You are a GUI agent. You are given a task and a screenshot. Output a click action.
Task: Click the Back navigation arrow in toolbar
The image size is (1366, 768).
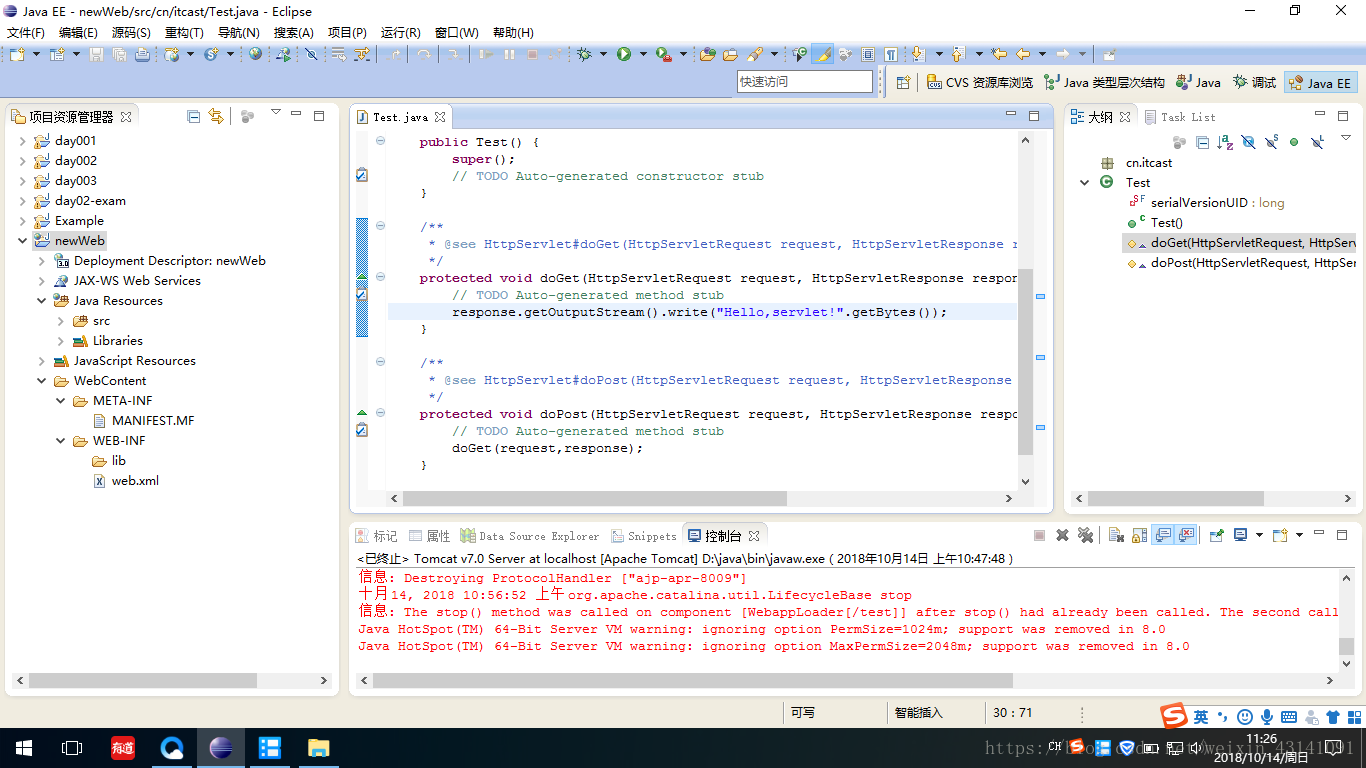tap(1022, 54)
